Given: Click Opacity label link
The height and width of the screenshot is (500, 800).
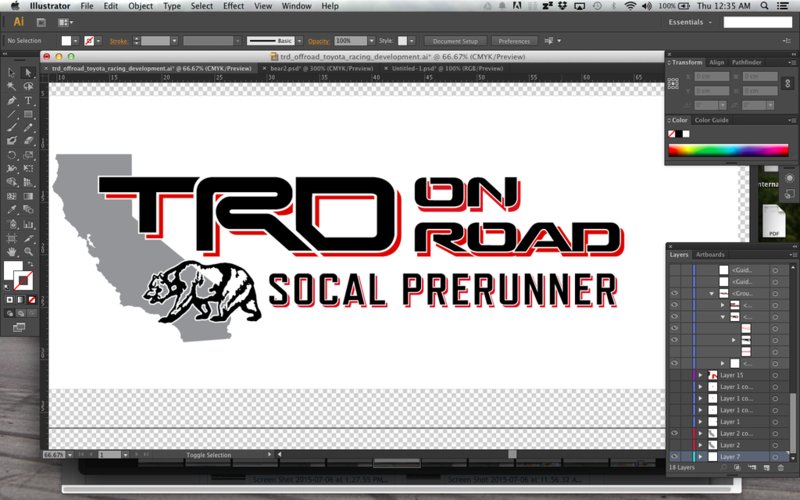Looking at the screenshot, I should point(318,41).
